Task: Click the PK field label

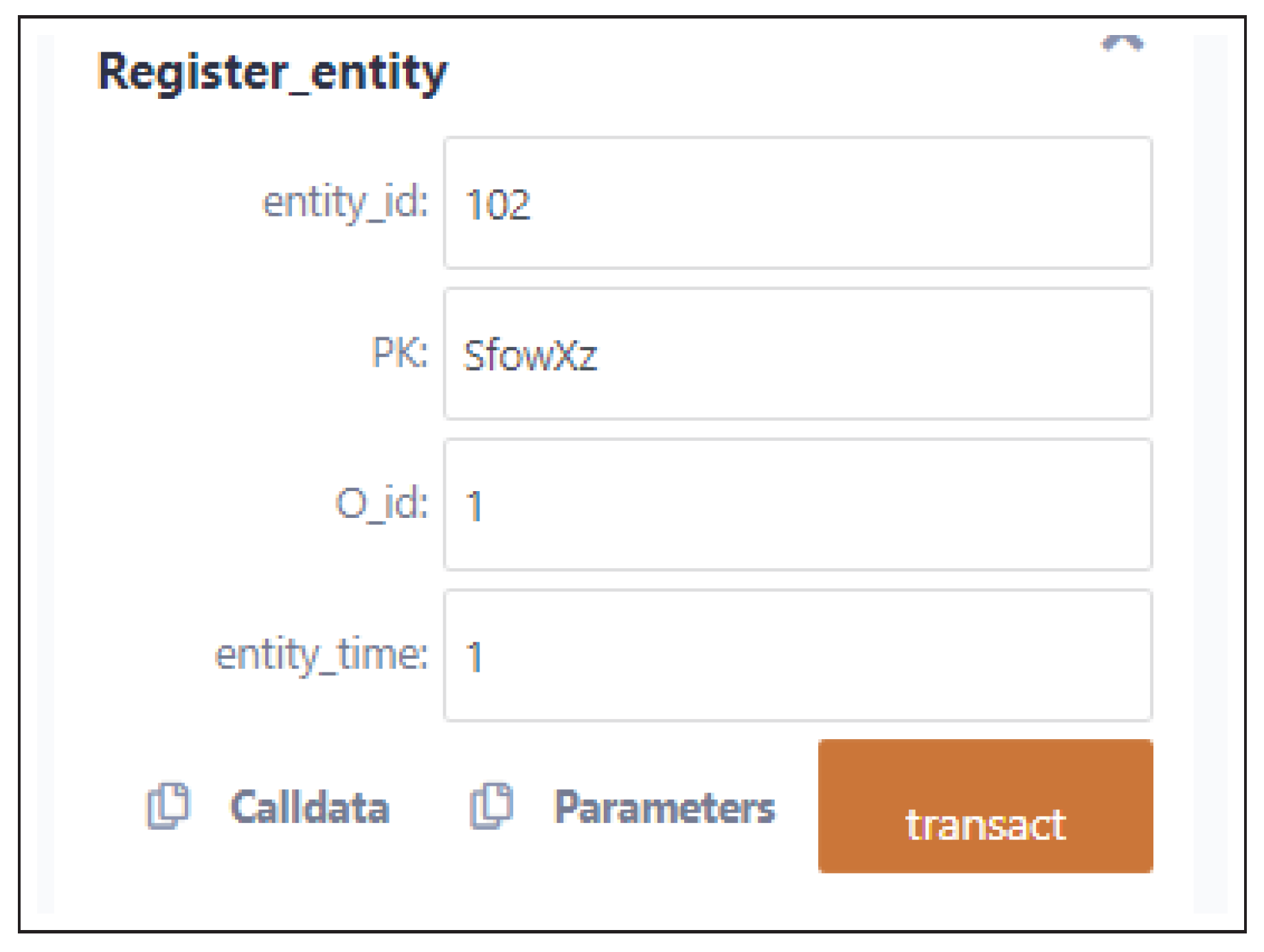Action: (399, 353)
